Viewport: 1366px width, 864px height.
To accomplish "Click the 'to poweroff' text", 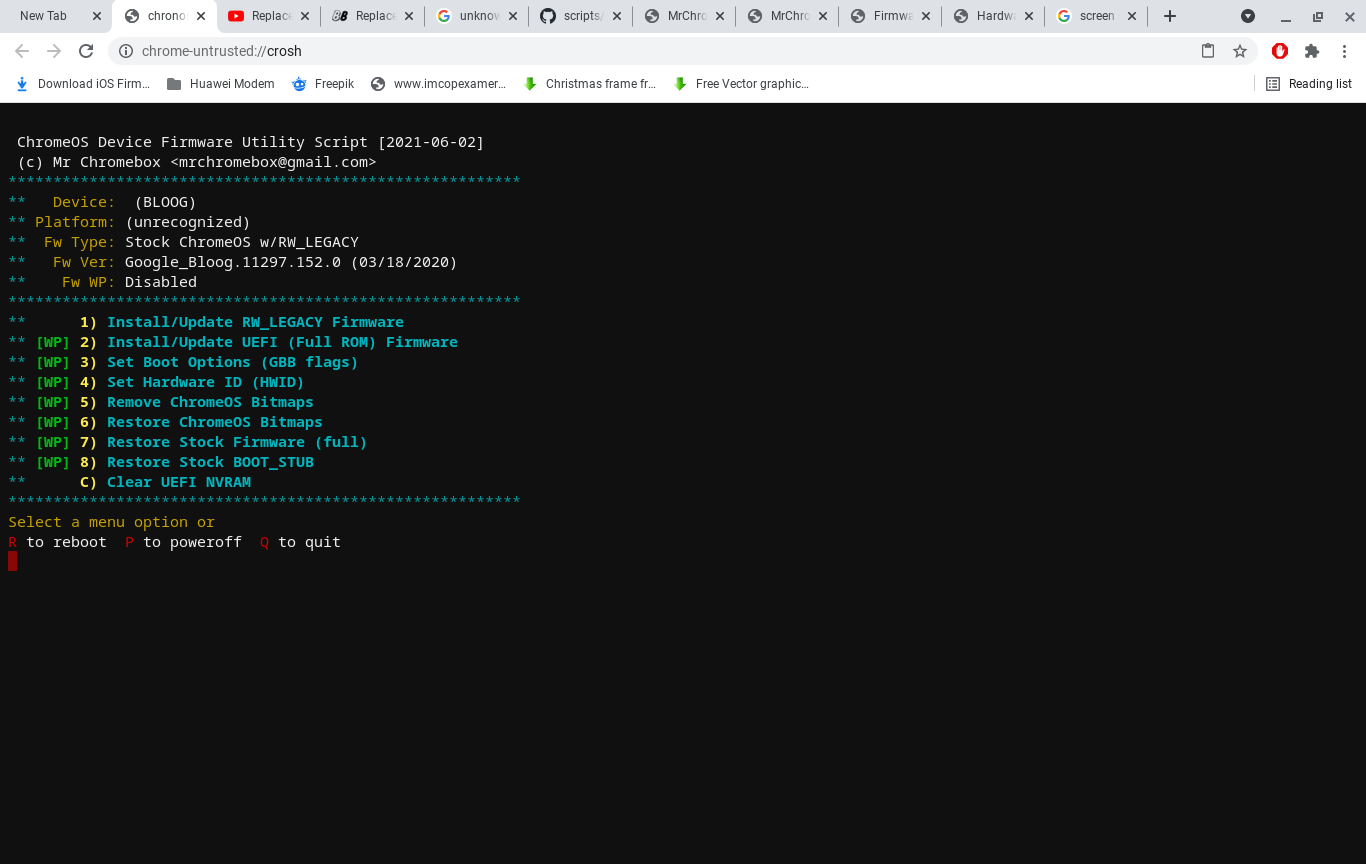I will coord(192,542).
